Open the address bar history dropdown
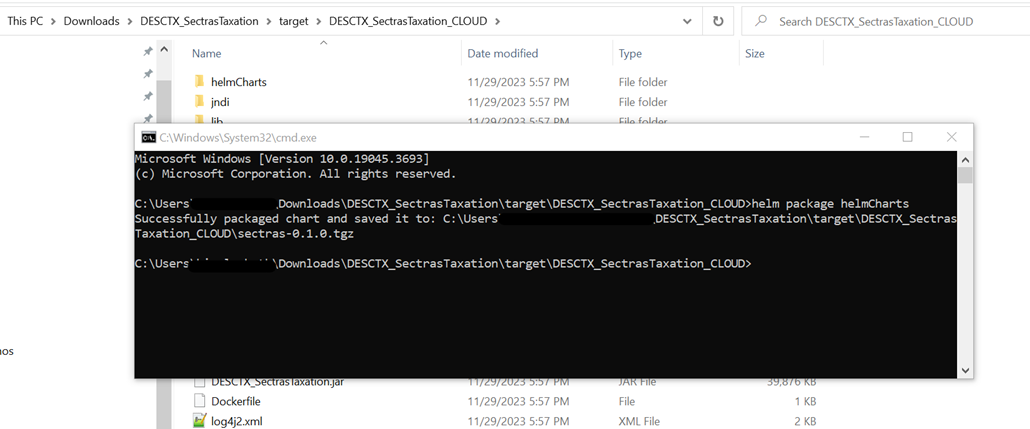 [x=686, y=21]
